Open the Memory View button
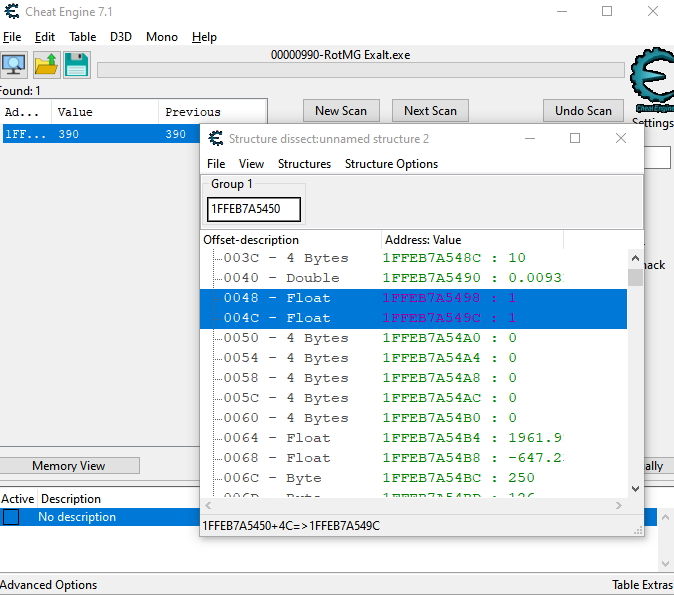 tap(69, 466)
